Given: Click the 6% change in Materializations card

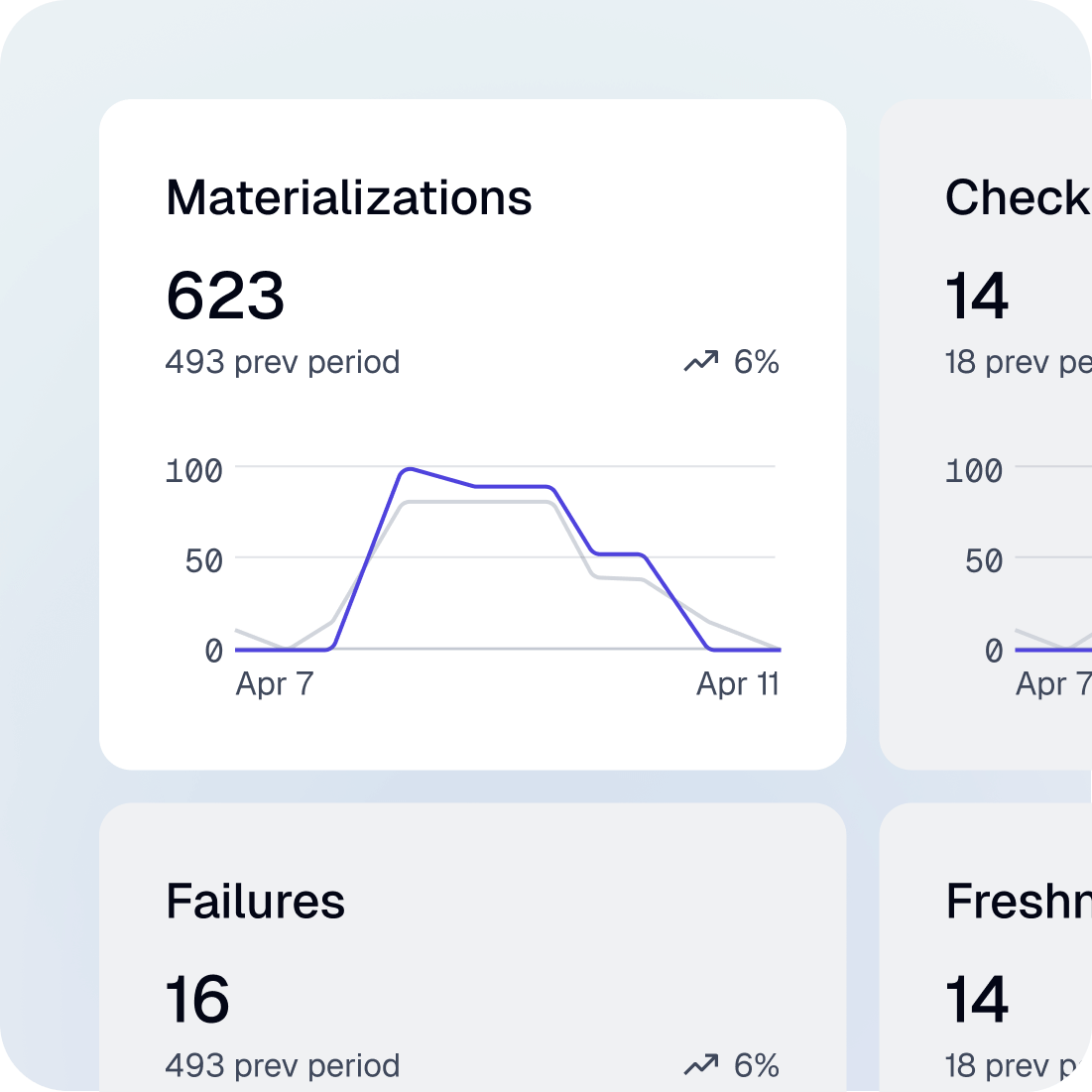Looking at the screenshot, I should [x=756, y=362].
